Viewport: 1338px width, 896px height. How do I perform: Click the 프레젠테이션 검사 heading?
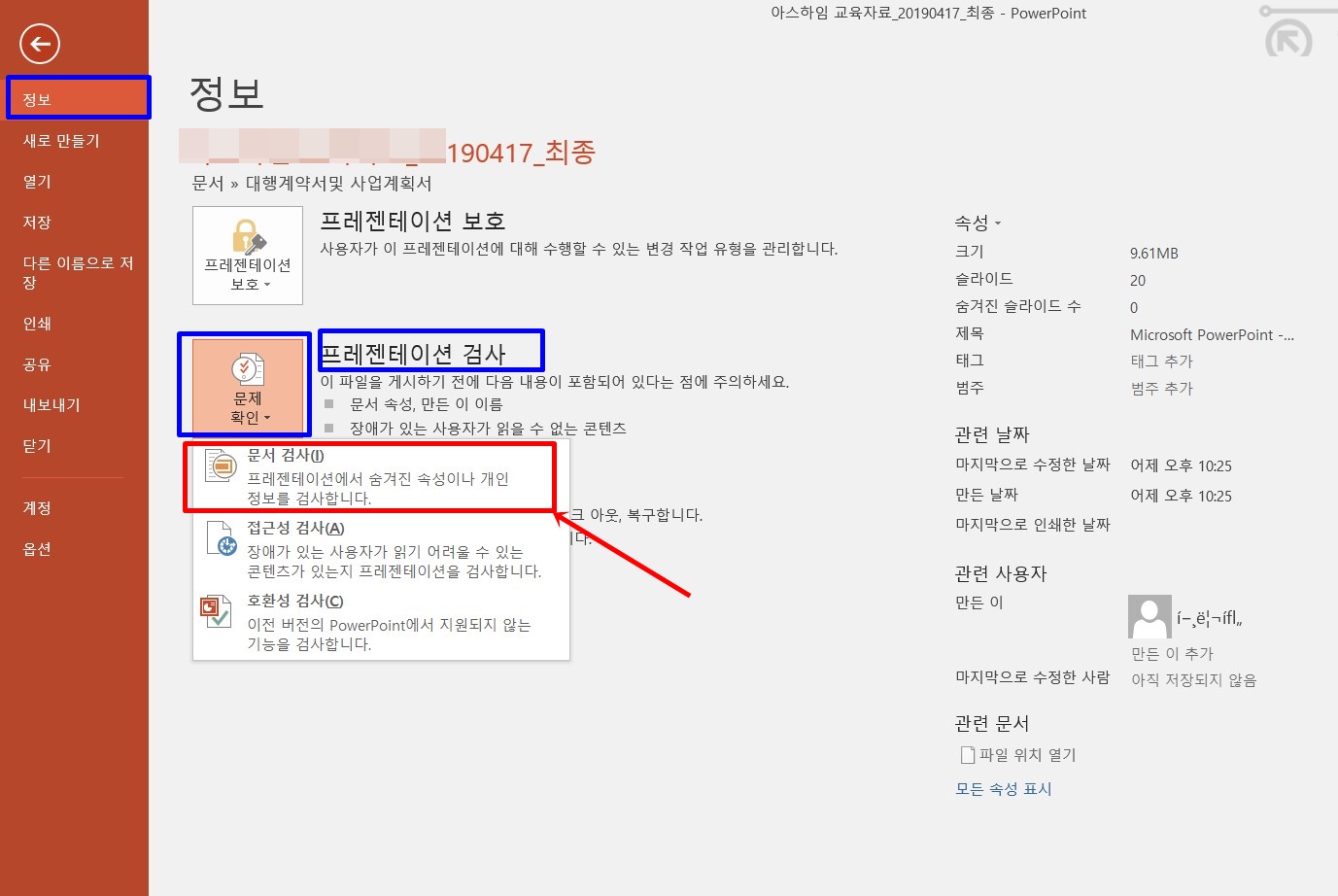click(413, 353)
